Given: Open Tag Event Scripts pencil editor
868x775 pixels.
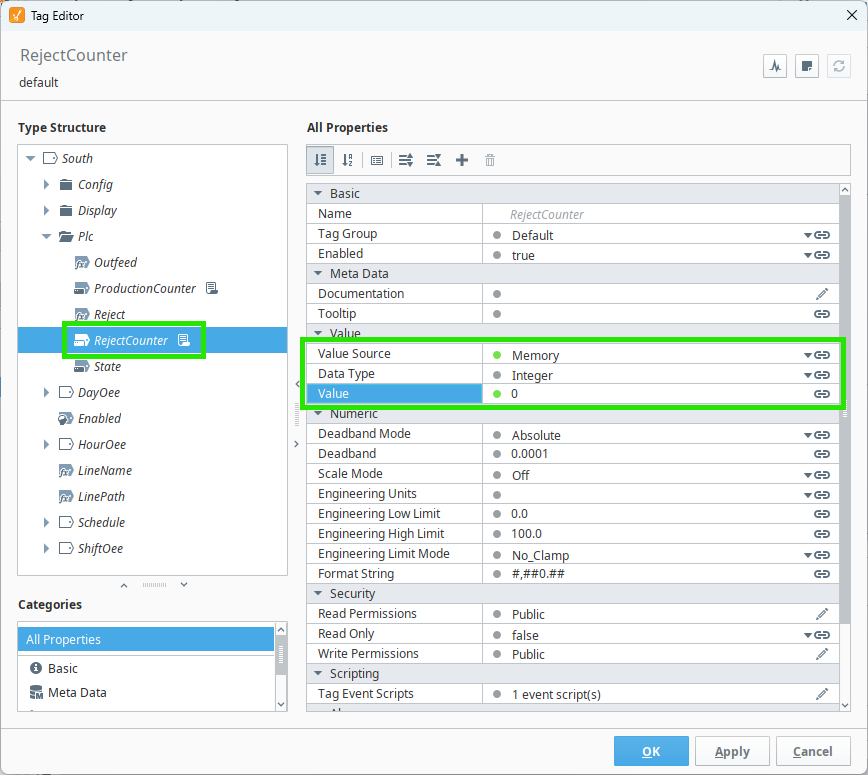Looking at the screenshot, I should point(822,694).
